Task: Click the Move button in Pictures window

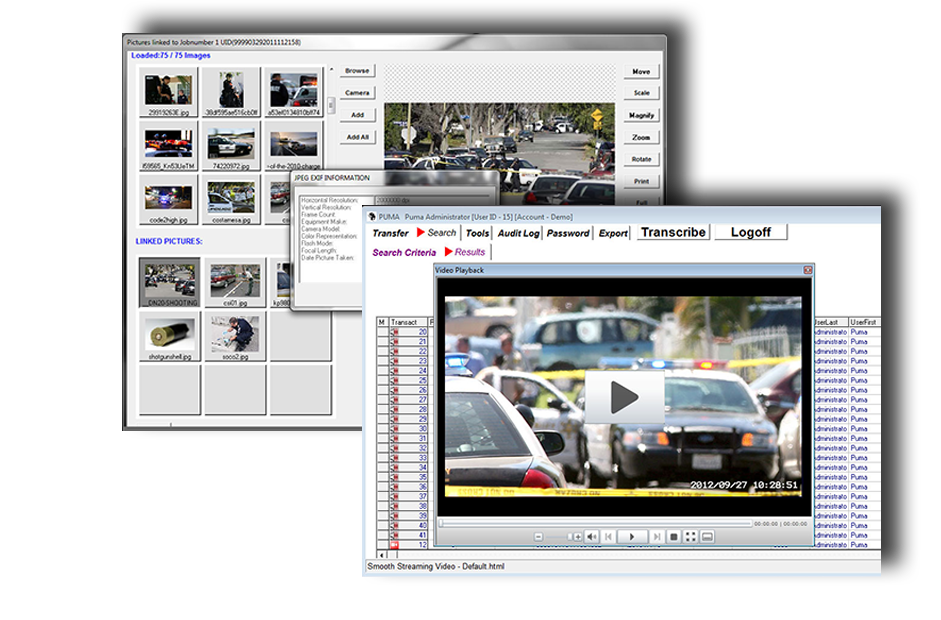Action: (x=641, y=71)
